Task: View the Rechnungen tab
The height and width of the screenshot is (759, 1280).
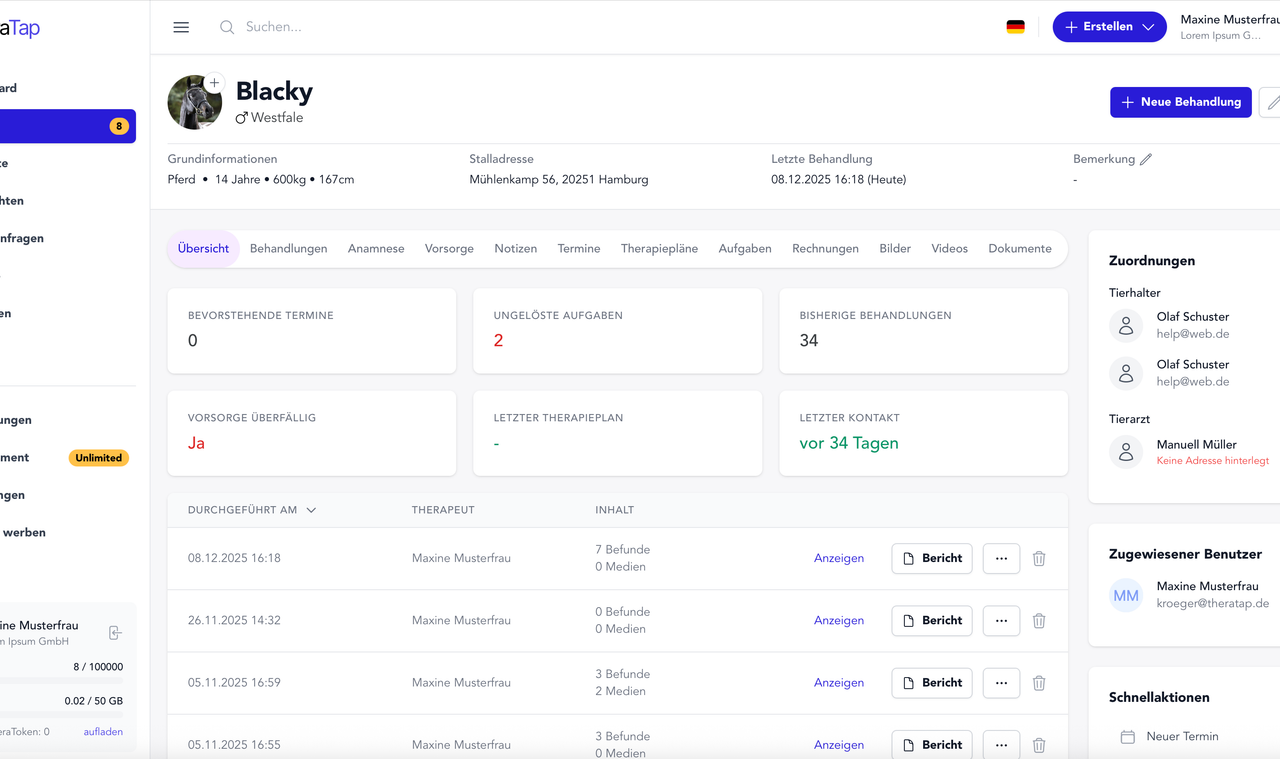Action: pyautogui.click(x=825, y=248)
